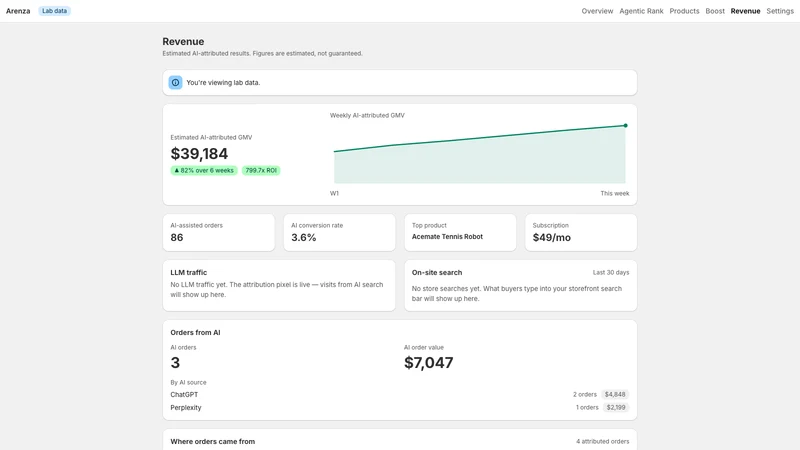Click the Lab data badge
This screenshot has height=450, width=800.
(54, 11)
